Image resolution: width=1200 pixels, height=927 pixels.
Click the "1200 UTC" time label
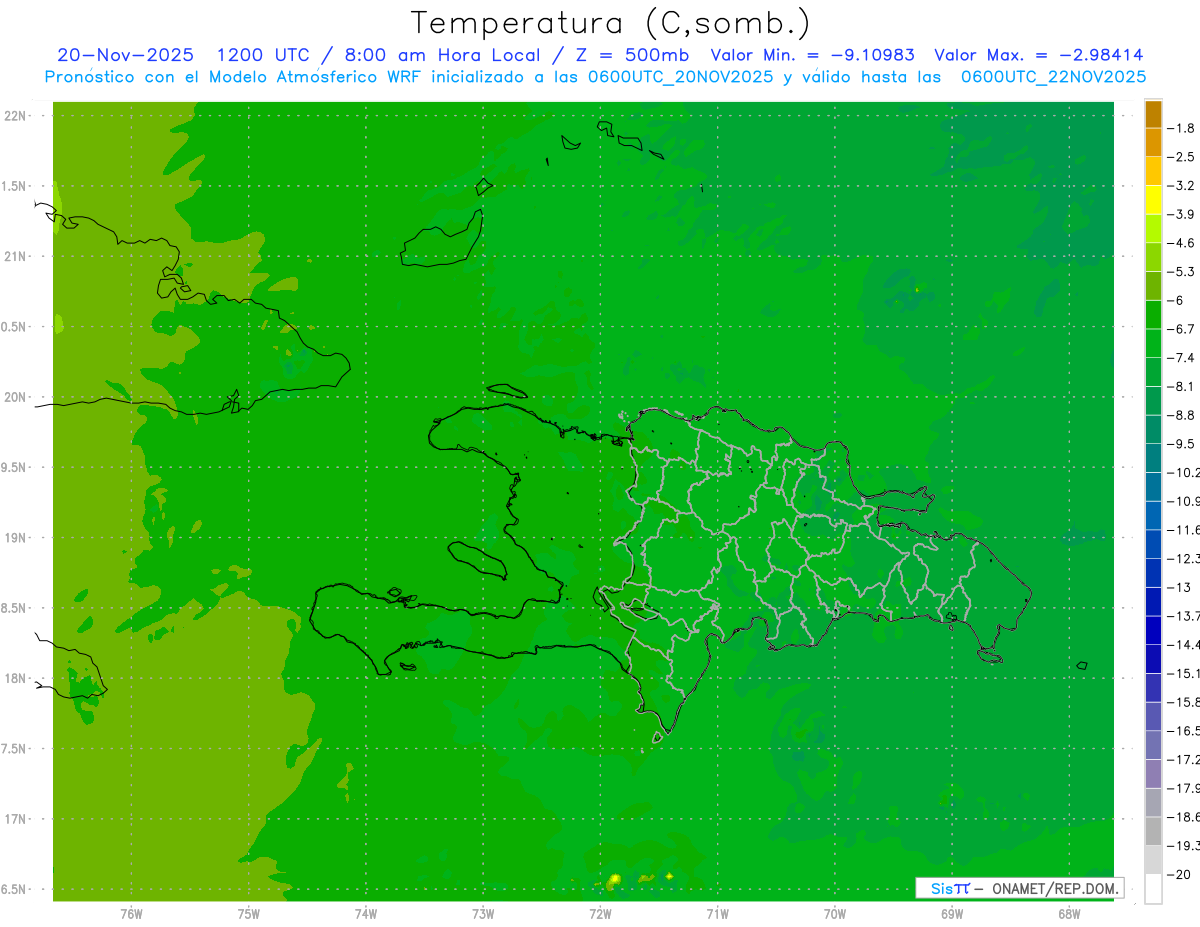262,55
